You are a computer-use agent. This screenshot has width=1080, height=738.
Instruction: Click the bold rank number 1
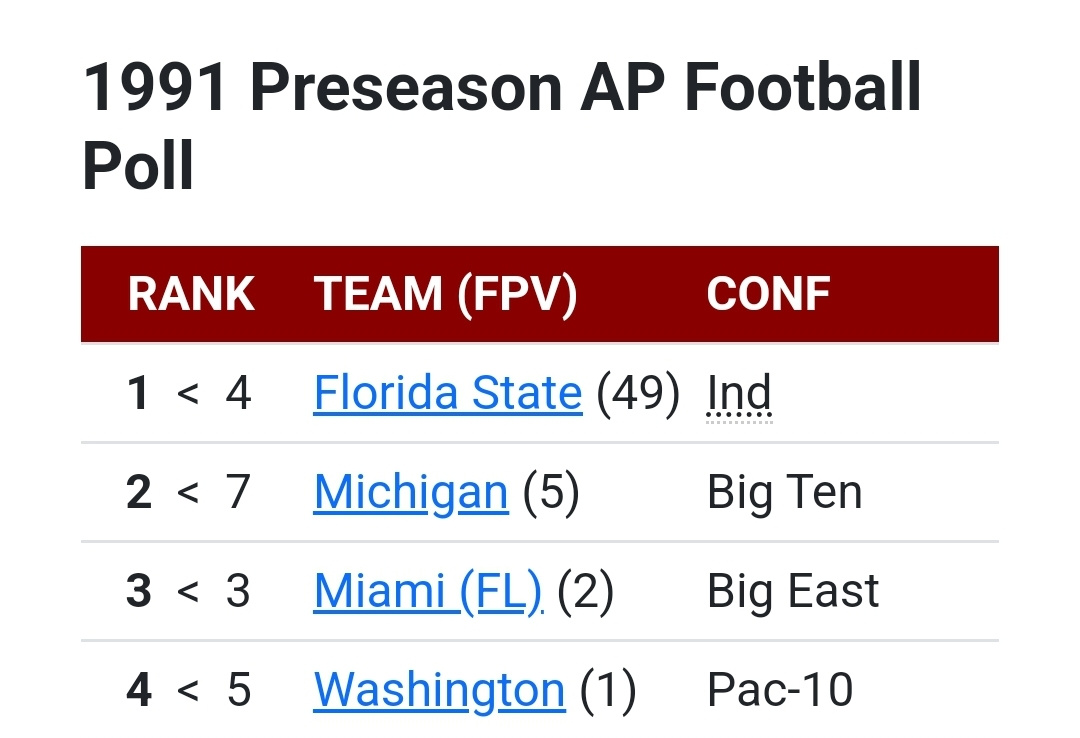(x=139, y=393)
